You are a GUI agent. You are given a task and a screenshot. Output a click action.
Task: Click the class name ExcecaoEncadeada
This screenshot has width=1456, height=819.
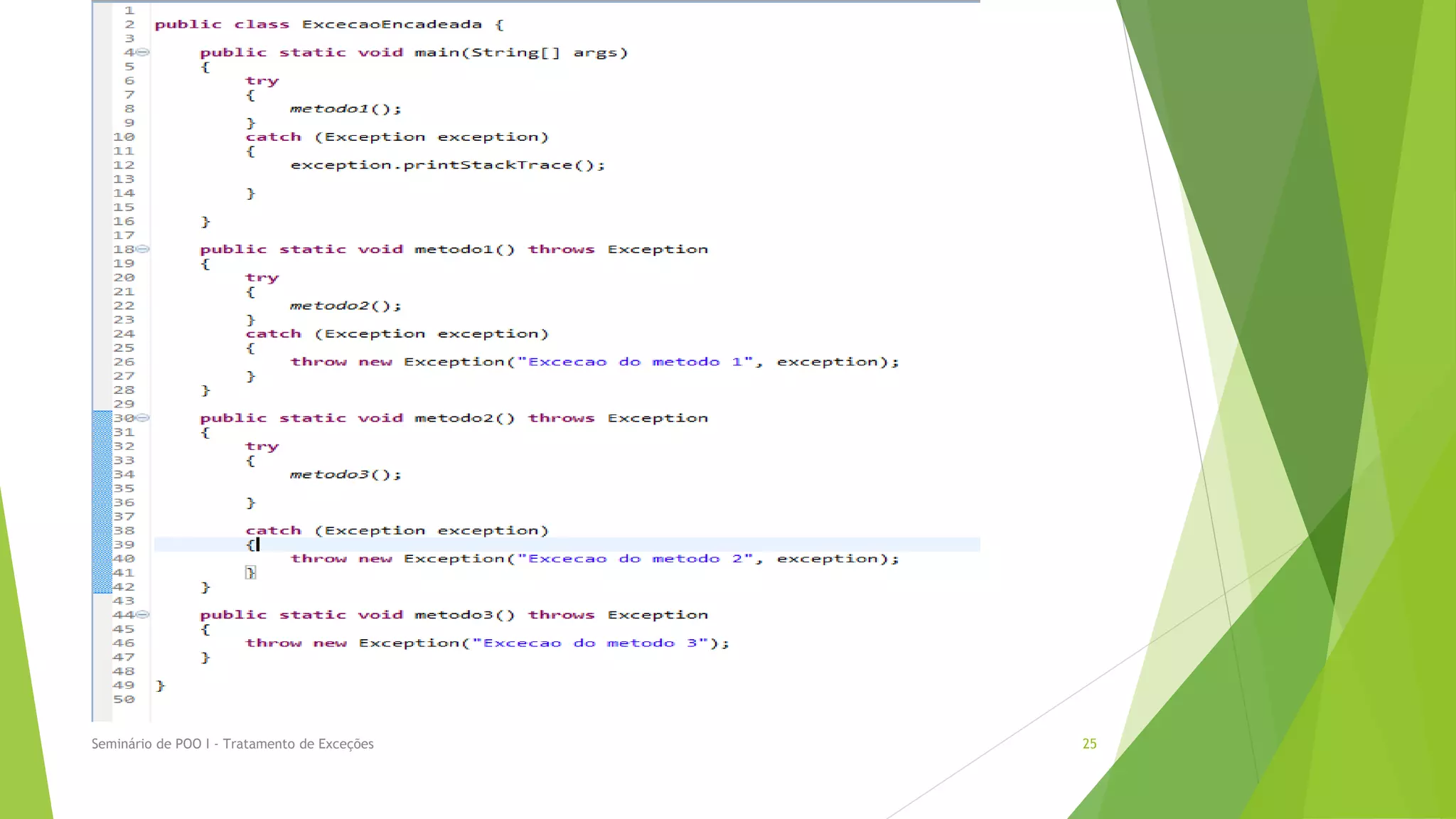(x=392, y=24)
